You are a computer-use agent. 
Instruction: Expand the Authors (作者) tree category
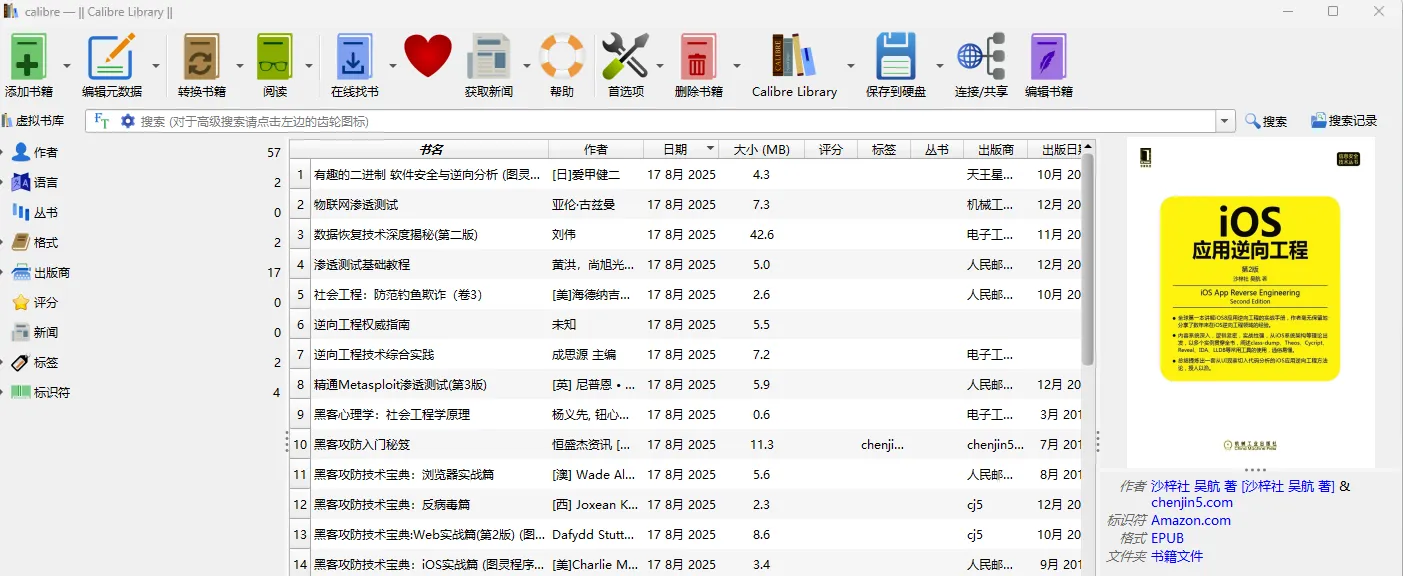point(4,153)
